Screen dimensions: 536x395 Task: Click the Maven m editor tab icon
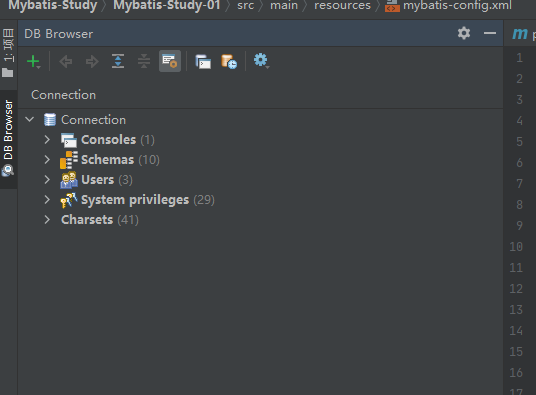(520, 33)
